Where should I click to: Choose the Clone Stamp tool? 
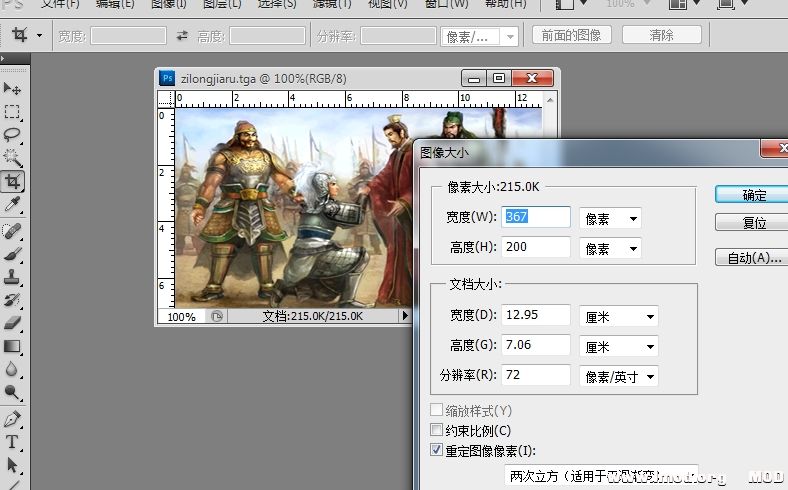[x=13, y=277]
